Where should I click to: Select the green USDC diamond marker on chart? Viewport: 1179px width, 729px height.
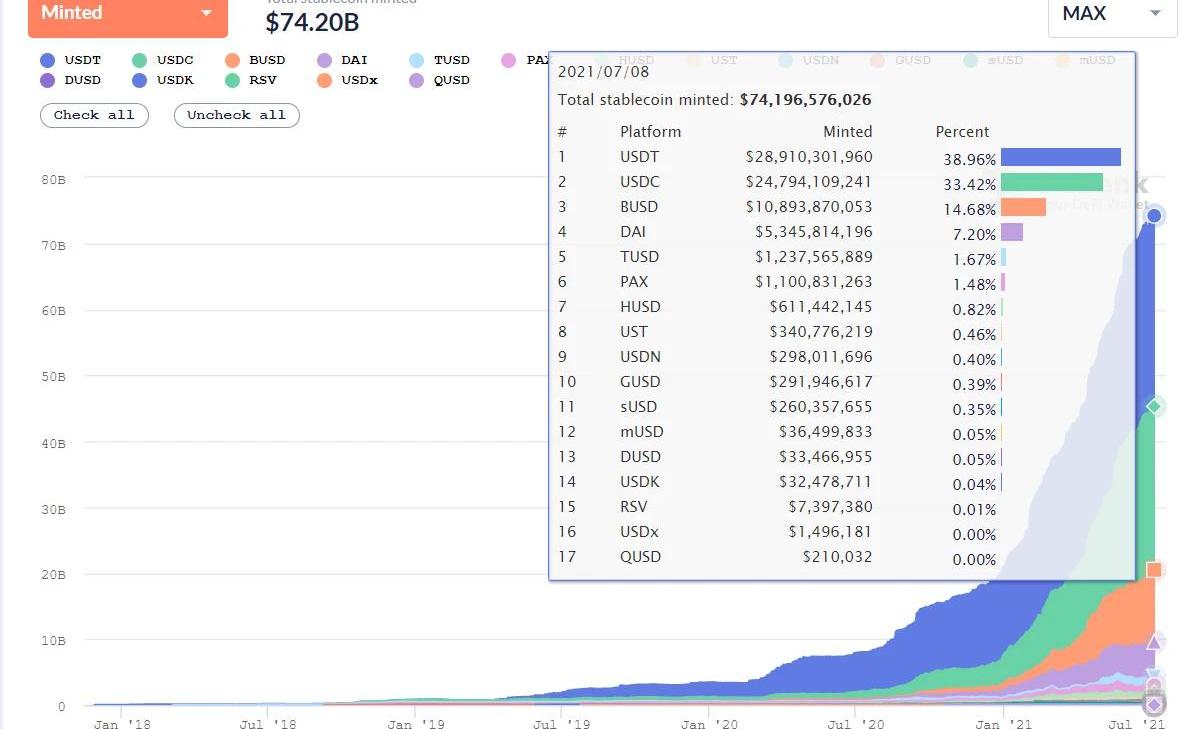[x=1154, y=407]
